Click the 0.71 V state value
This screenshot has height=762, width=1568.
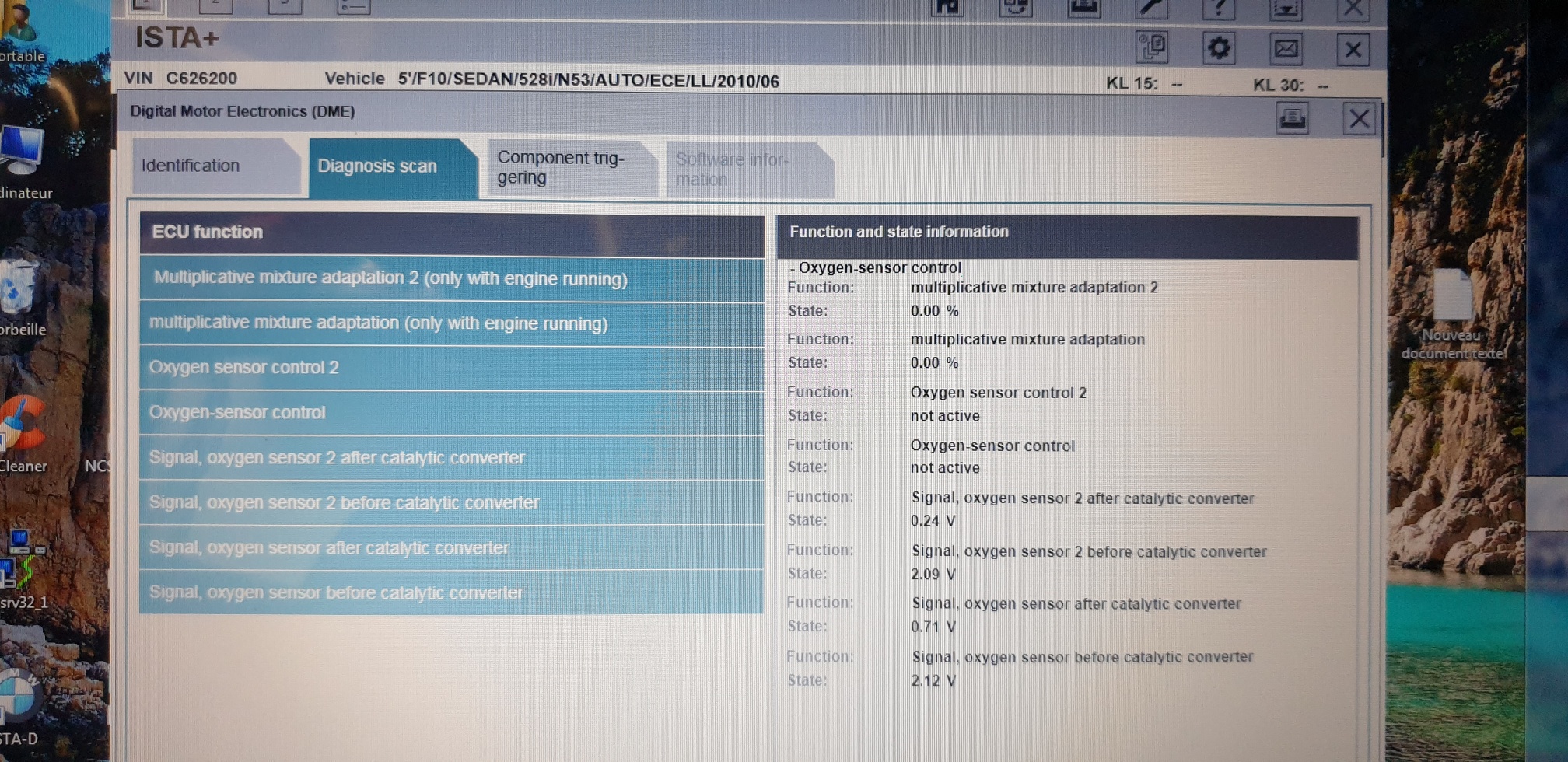click(933, 627)
